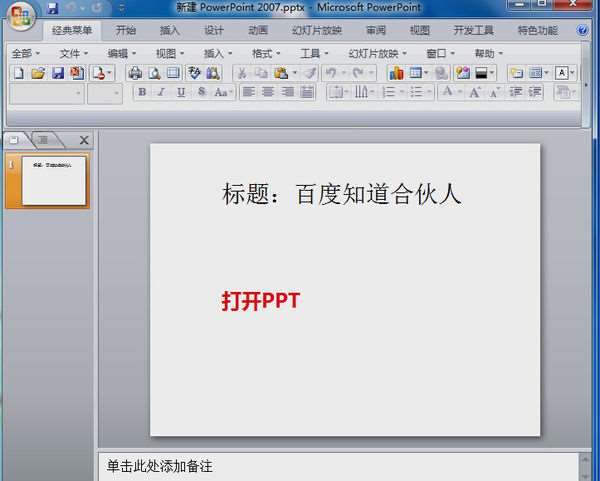600x481 pixels.
Task: Toggle Underline formatting
Action: [x=181, y=92]
